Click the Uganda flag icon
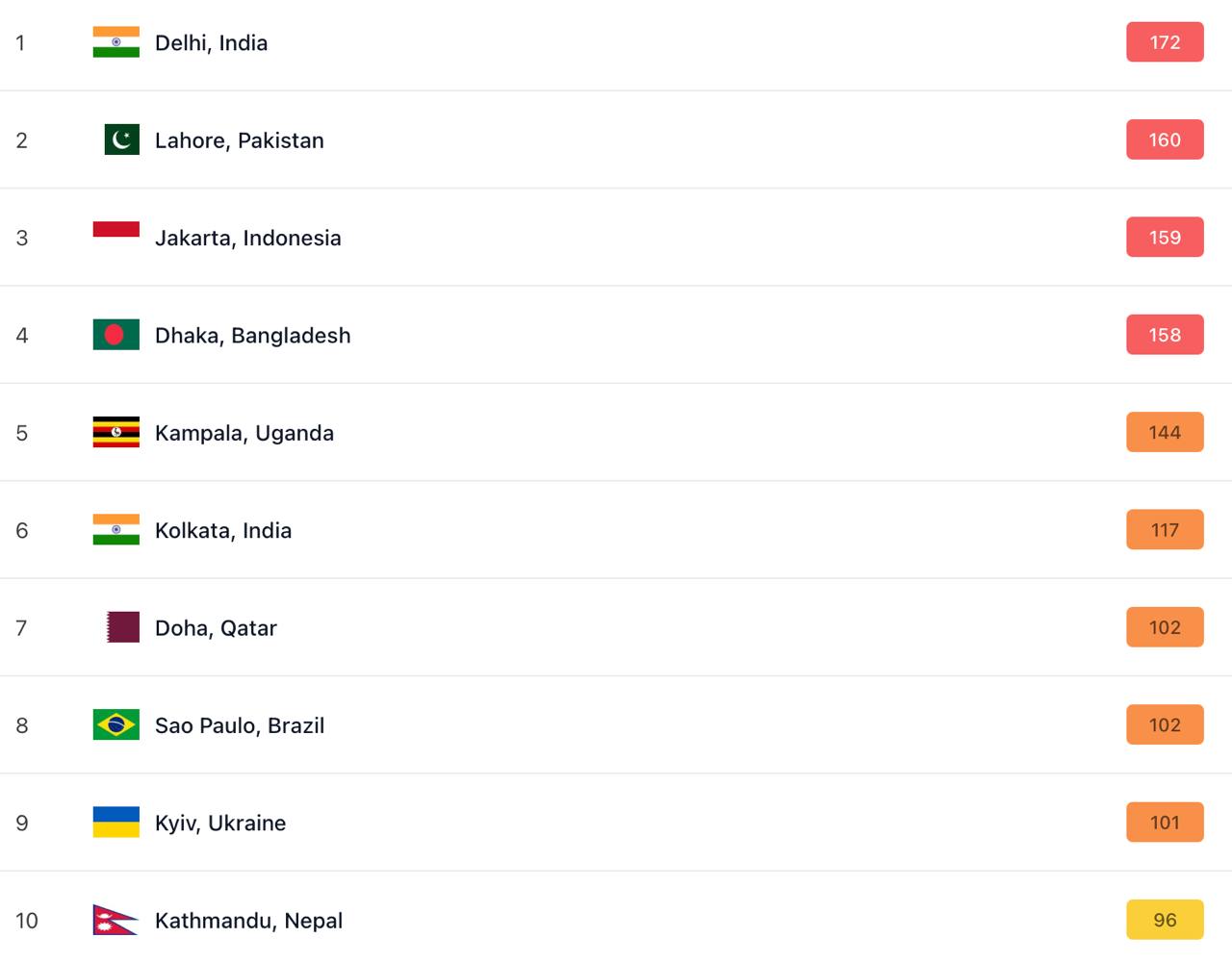Screen dimensions: 1232x963 click(115, 433)
